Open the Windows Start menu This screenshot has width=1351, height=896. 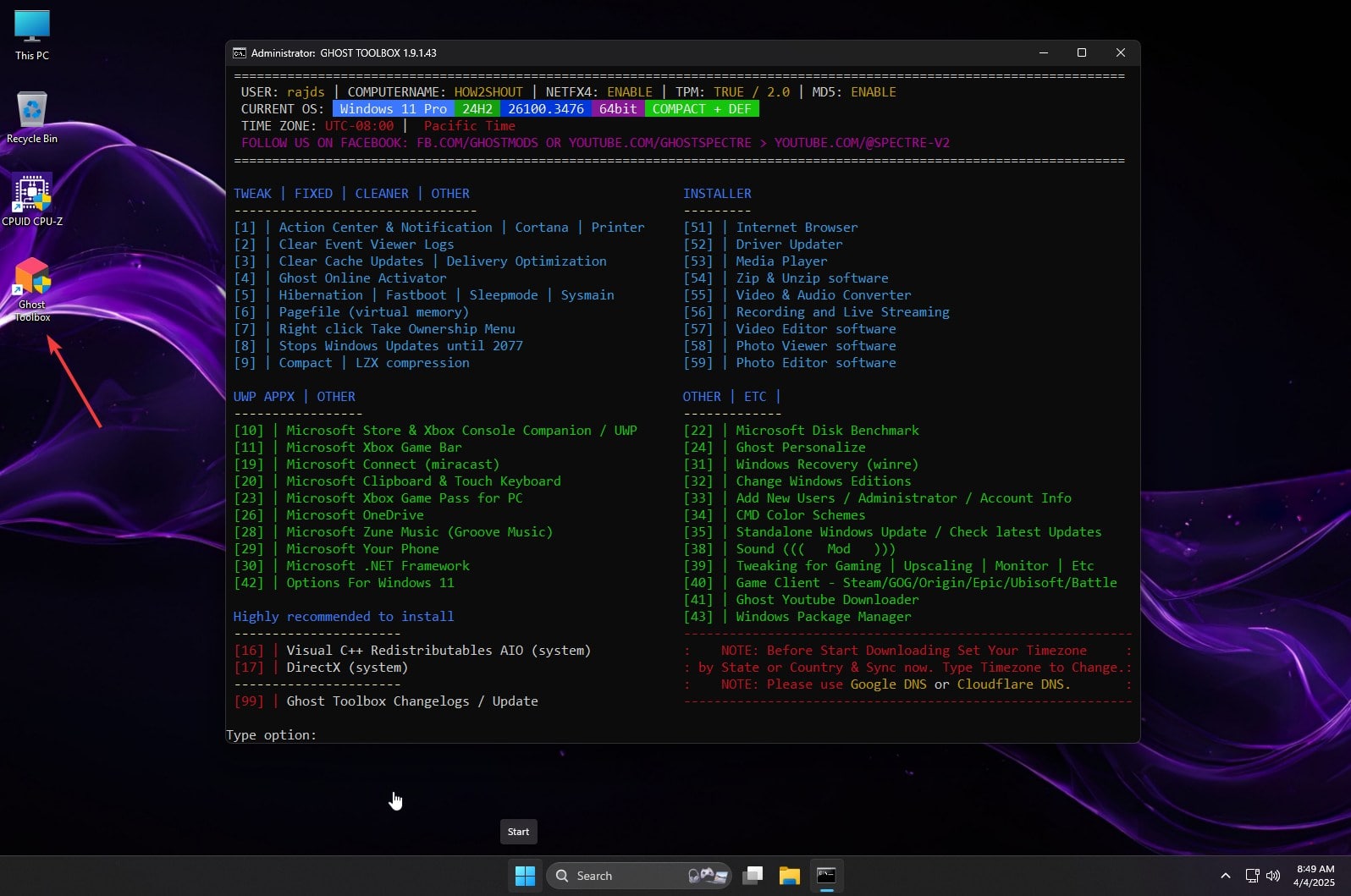pyautogui.click(x=525, y=876)
